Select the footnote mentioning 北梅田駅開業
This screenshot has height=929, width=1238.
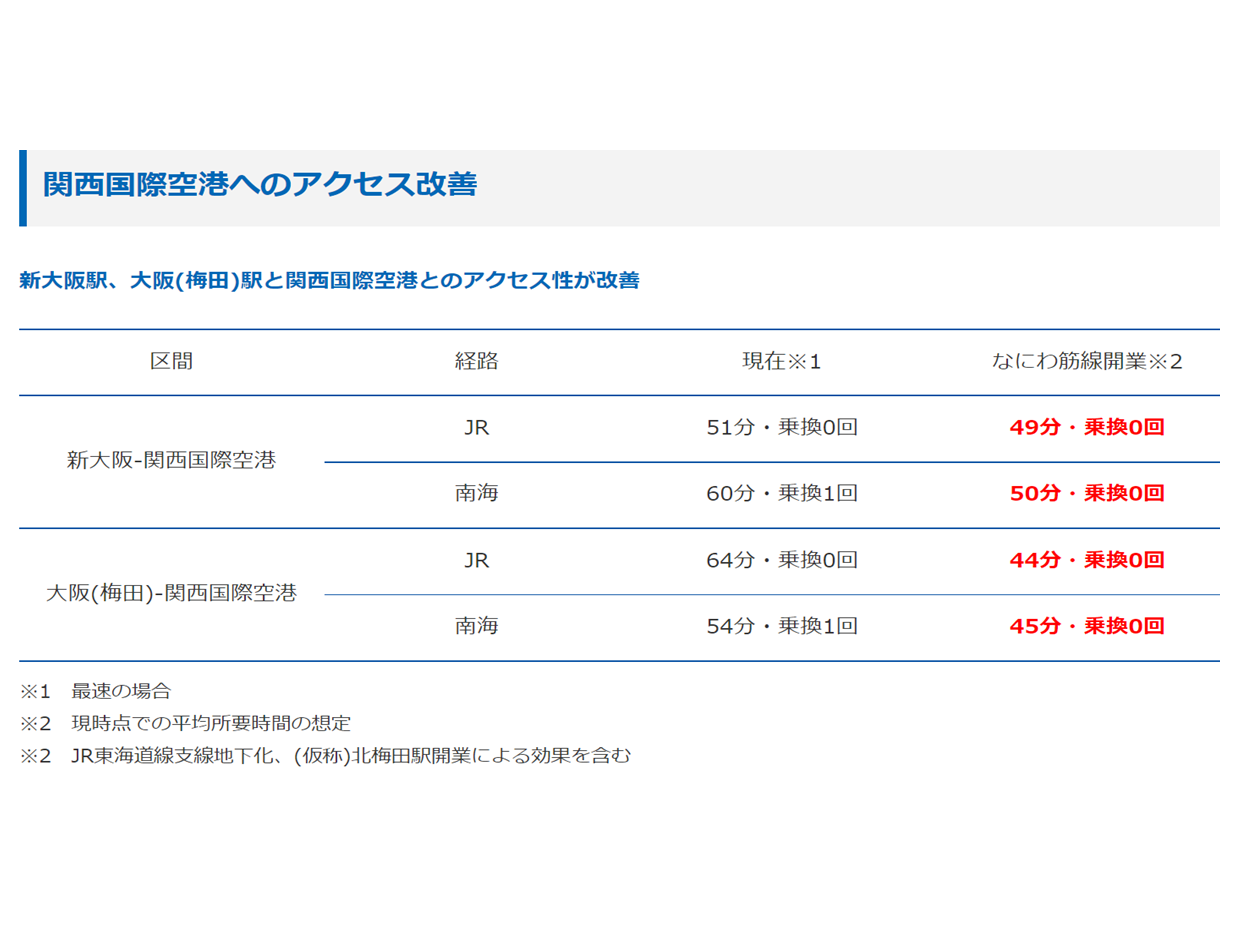pos(325,756)
